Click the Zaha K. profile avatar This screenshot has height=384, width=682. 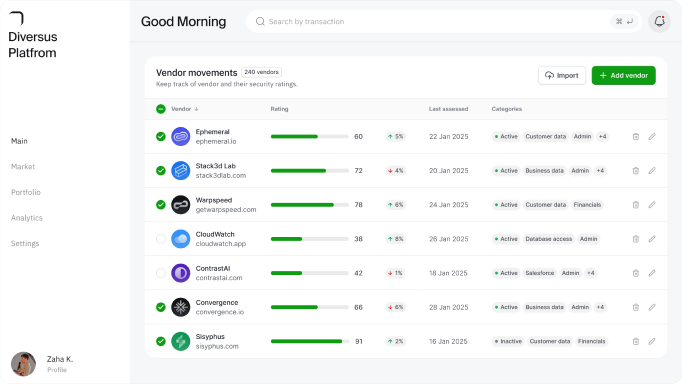coord(23,364)
